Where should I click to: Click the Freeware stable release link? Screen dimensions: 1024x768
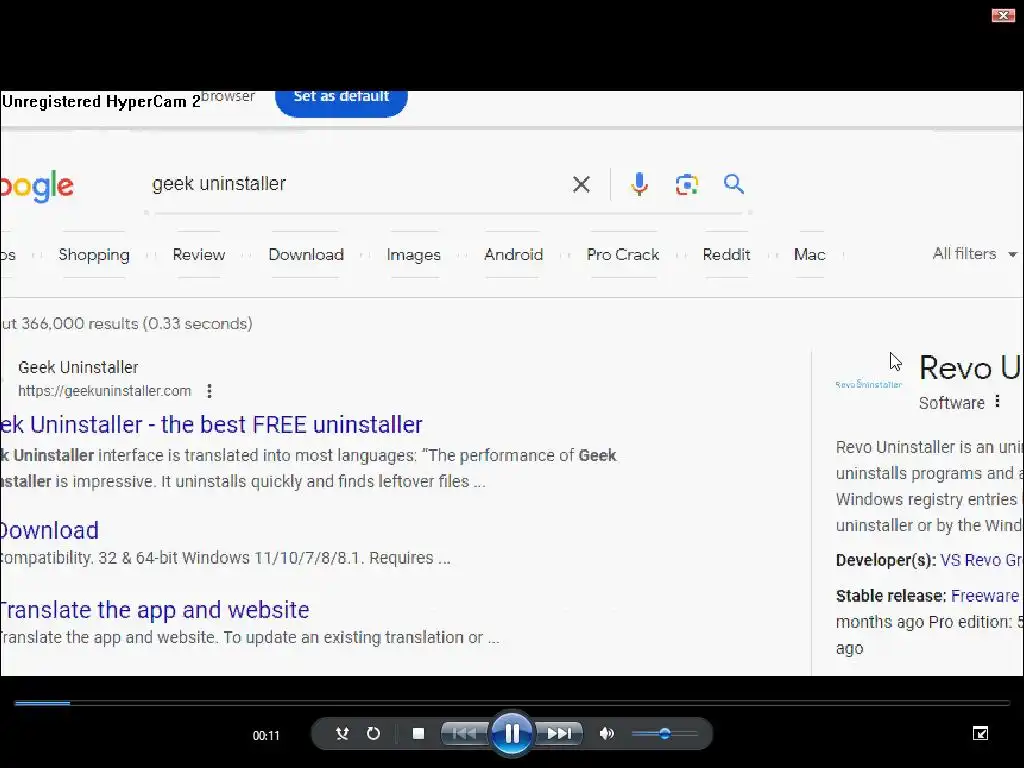pos(984,596)
